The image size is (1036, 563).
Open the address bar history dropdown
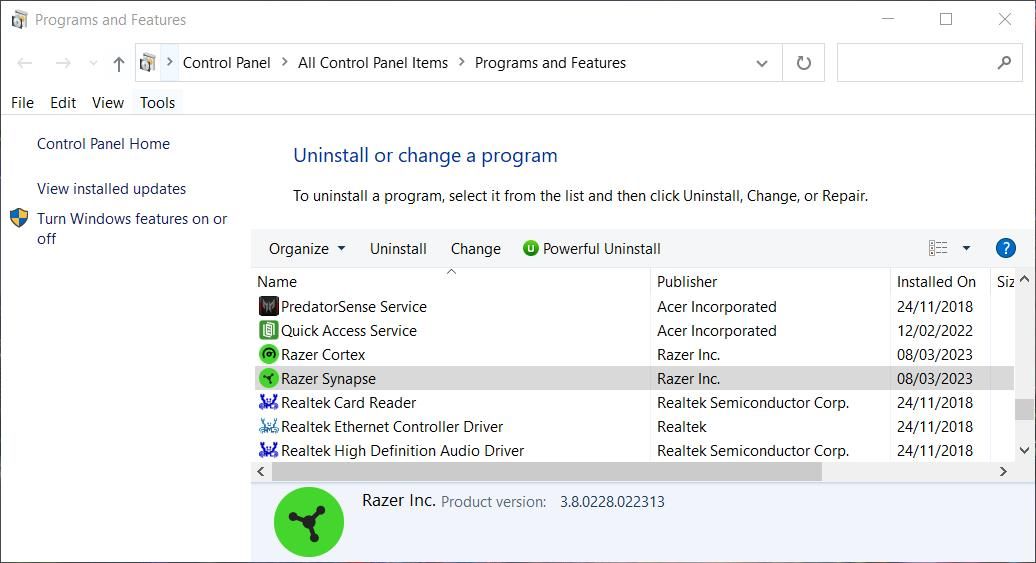(761, 63)
